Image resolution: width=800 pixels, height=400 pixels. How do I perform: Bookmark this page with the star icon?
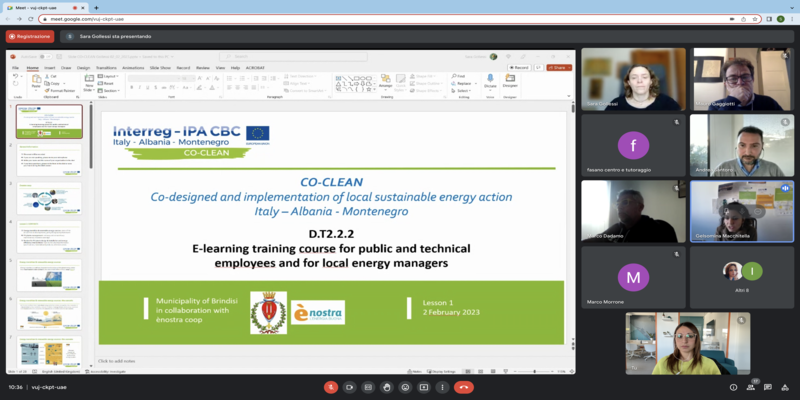pyautogui.click(x=755, y=19)
